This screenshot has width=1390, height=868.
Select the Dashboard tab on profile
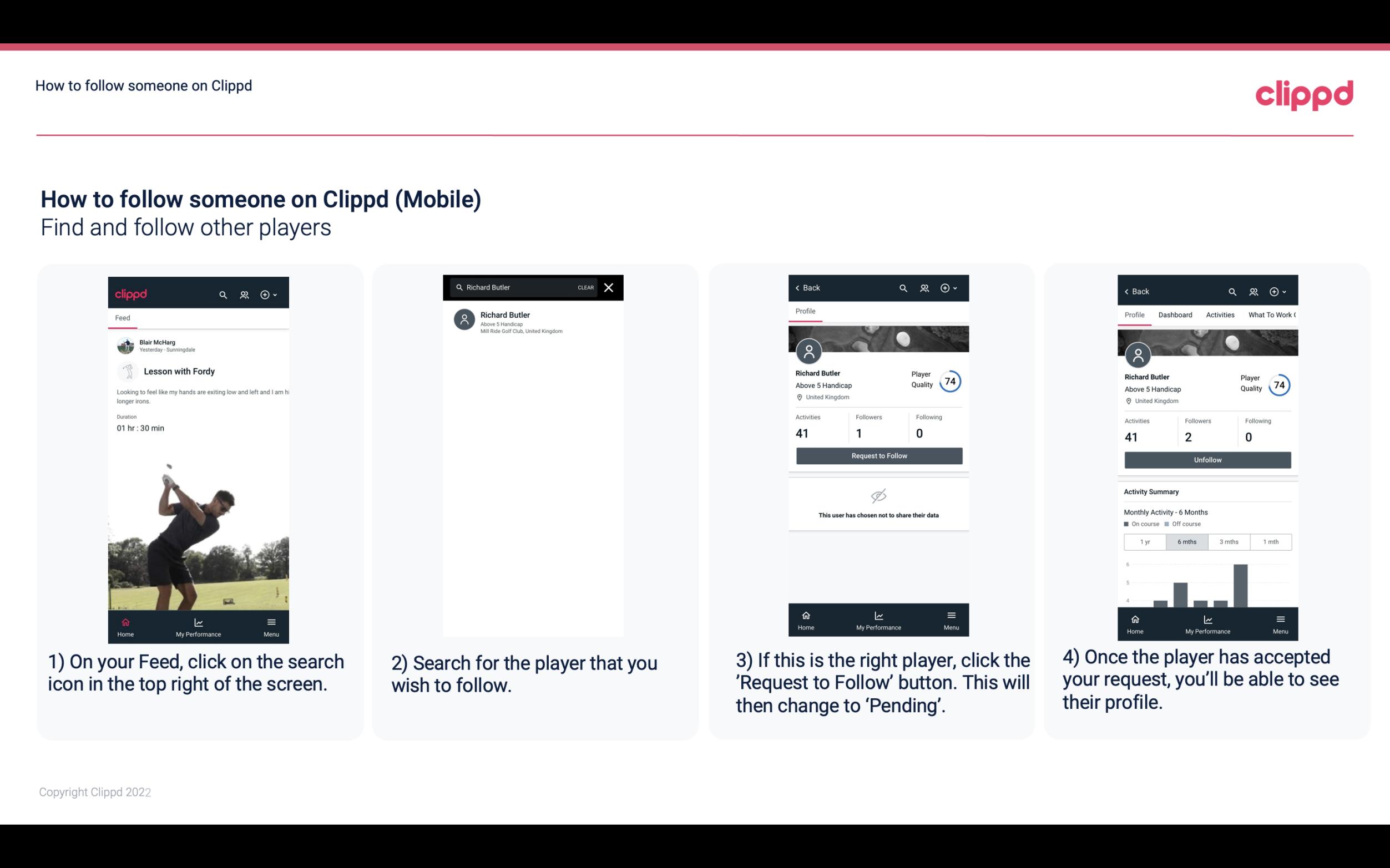click(1175, 314)
